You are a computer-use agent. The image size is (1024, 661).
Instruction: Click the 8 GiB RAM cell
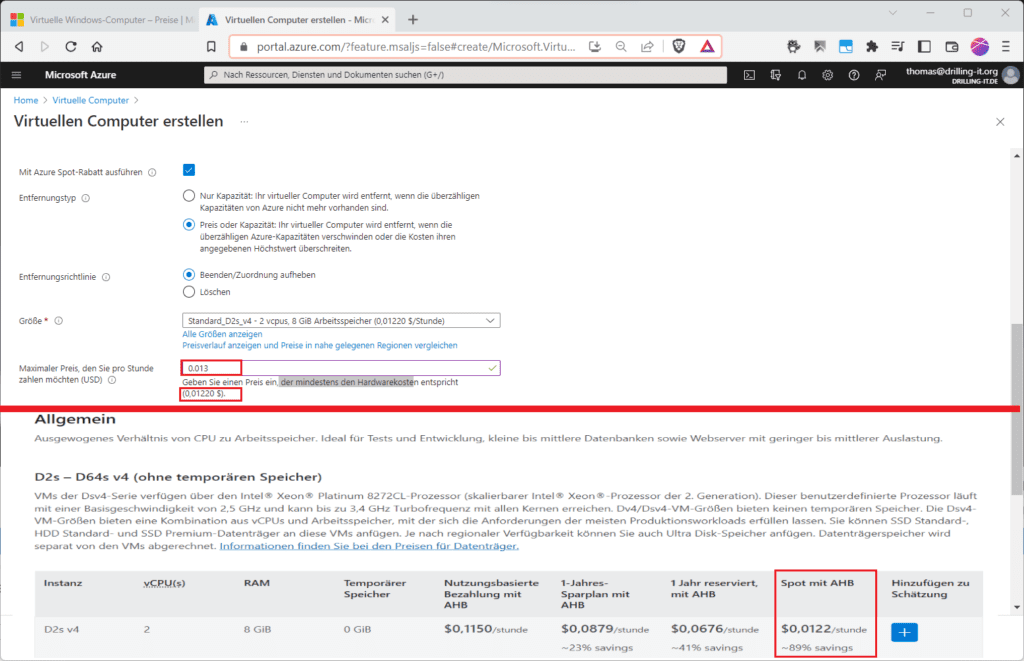coord(257,629)
